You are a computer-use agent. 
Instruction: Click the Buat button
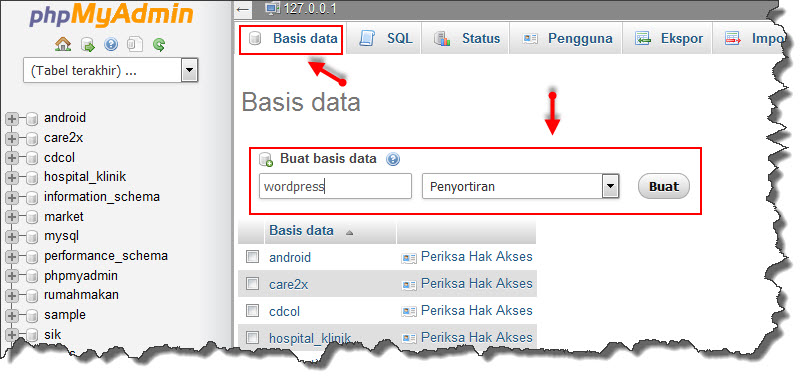click(x=664, y=186)
